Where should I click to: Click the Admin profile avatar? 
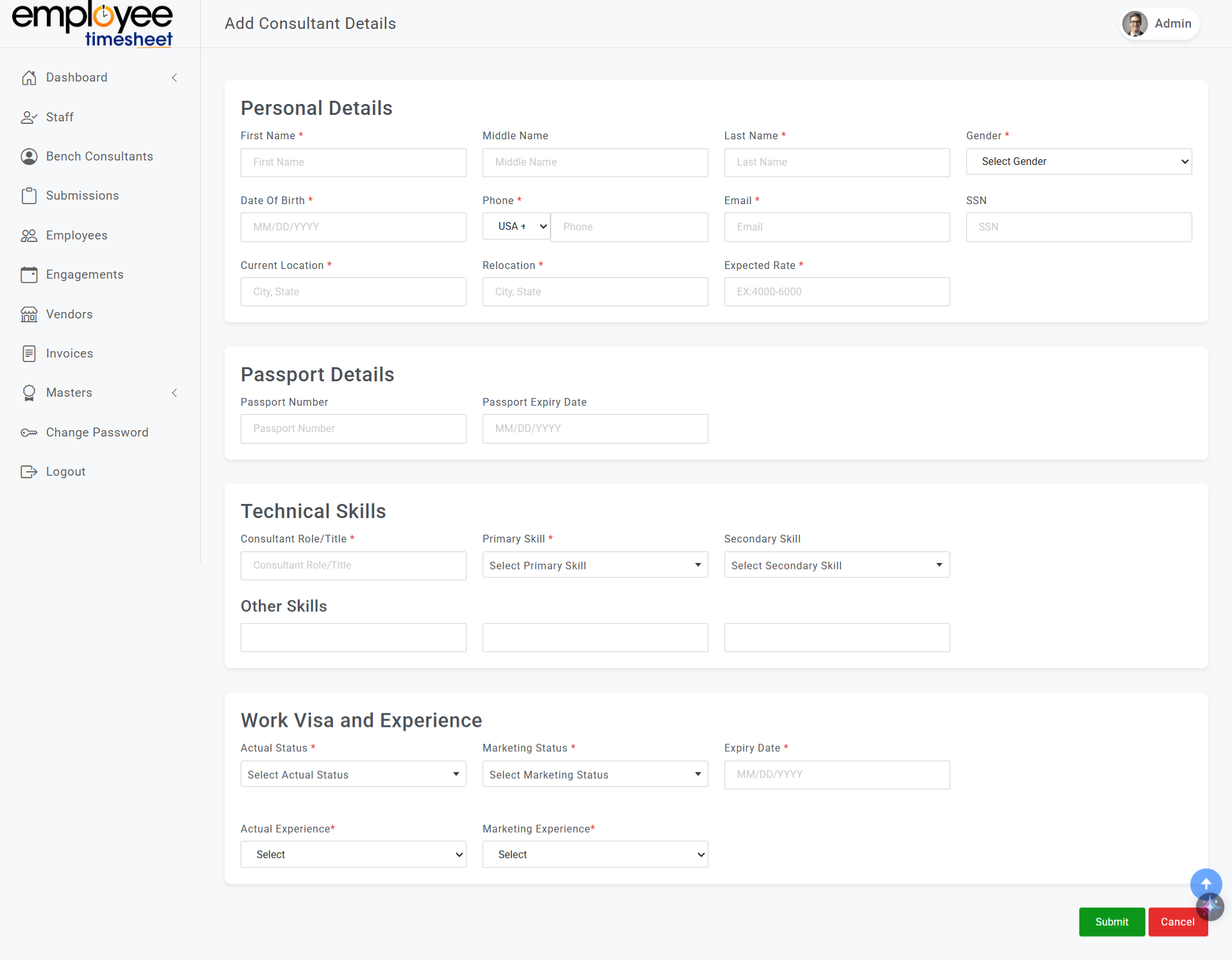[x=1134, y=24]
